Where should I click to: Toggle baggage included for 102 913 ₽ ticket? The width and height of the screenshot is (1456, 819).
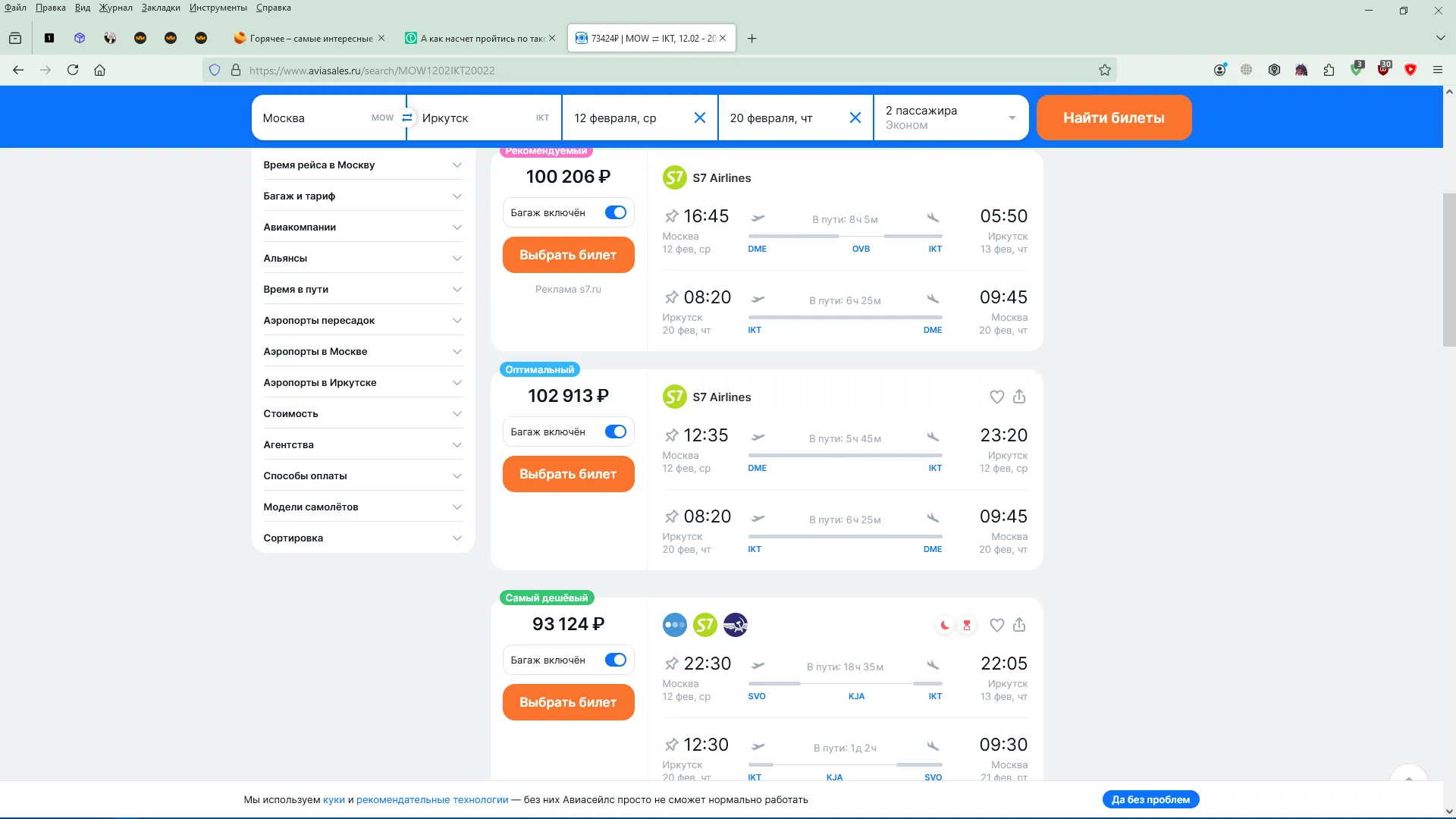[x=616, y=431]
